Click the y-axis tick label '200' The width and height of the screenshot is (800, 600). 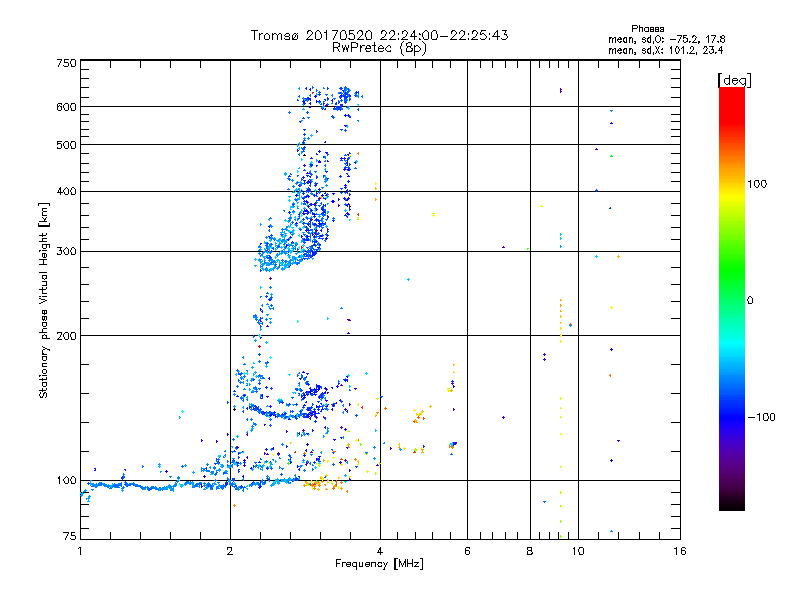point(66,336)
